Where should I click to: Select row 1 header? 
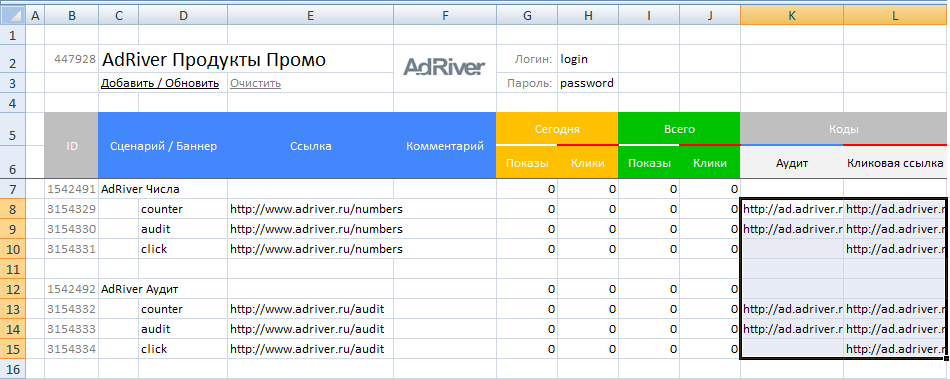pos(13,35)
